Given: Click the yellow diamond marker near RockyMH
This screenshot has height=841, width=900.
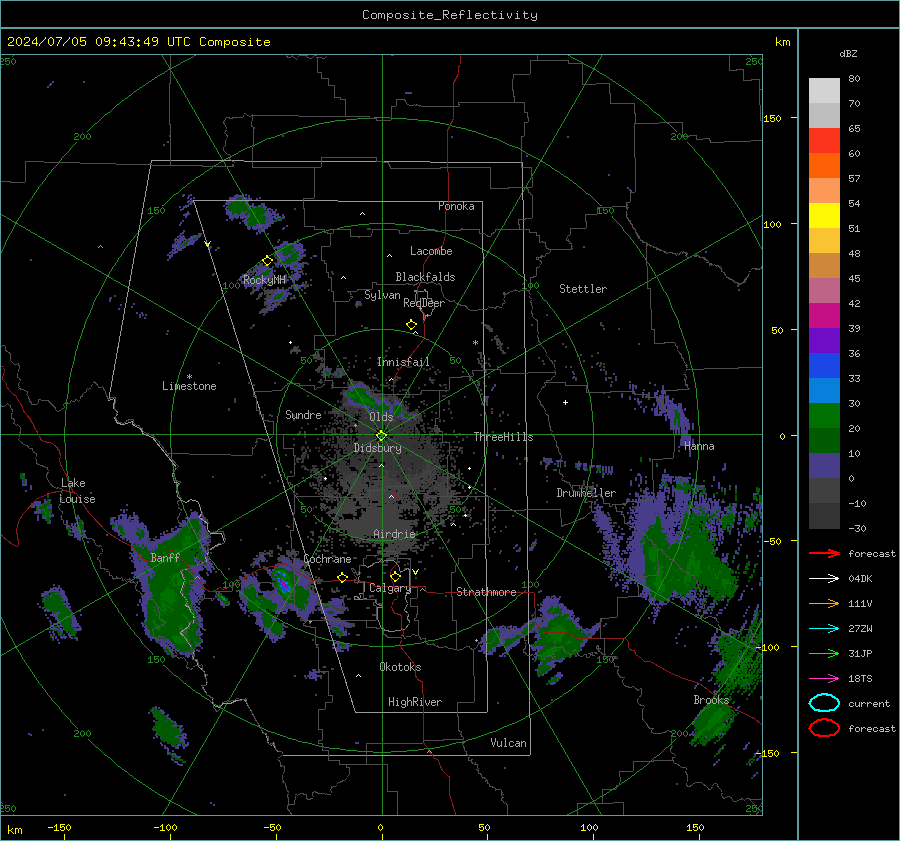Looking at the screenshot, I should (267, 261).
